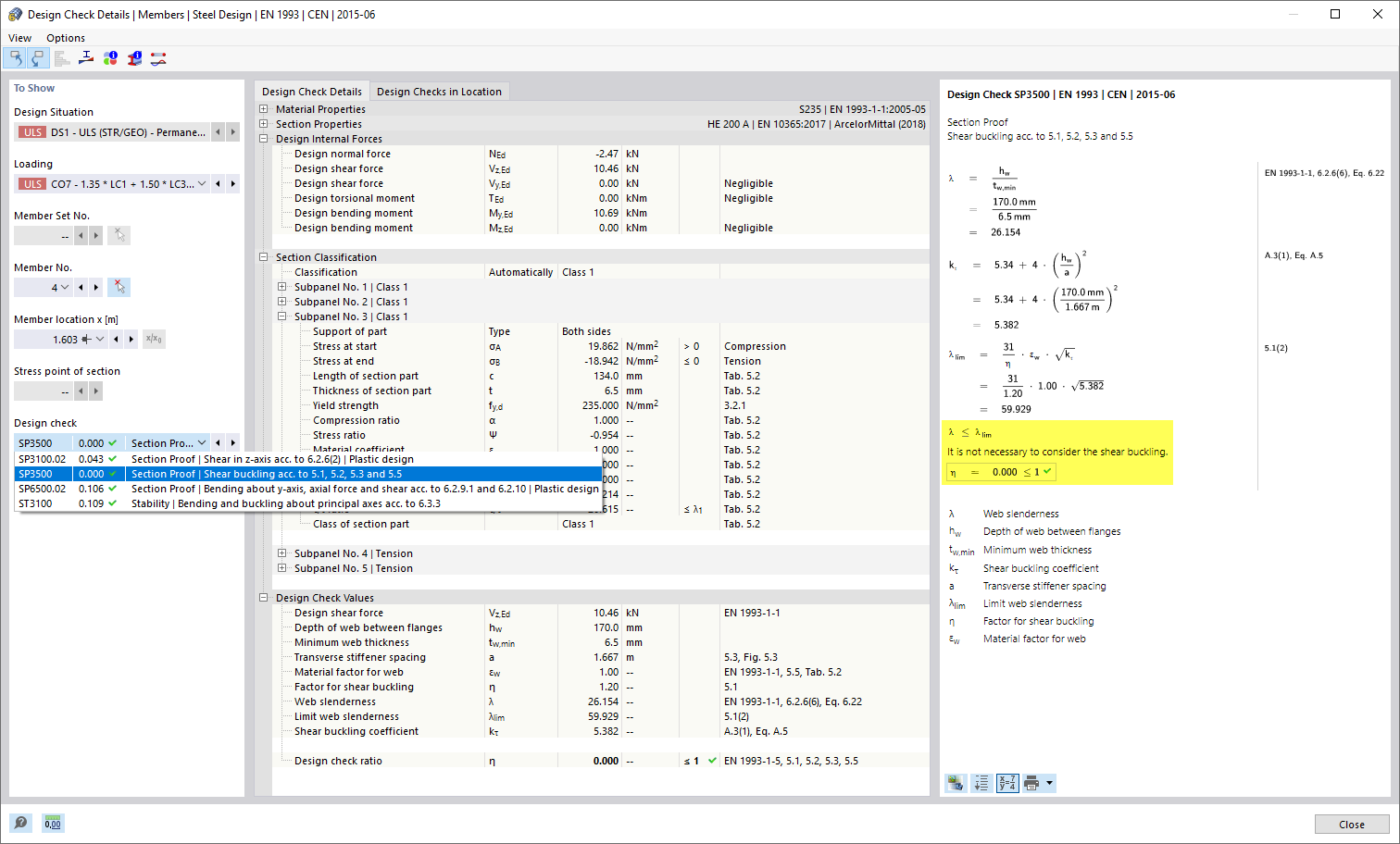Select the Design check ratio row
Viewport: 1400px width, 844px height.
click(601, 761)
